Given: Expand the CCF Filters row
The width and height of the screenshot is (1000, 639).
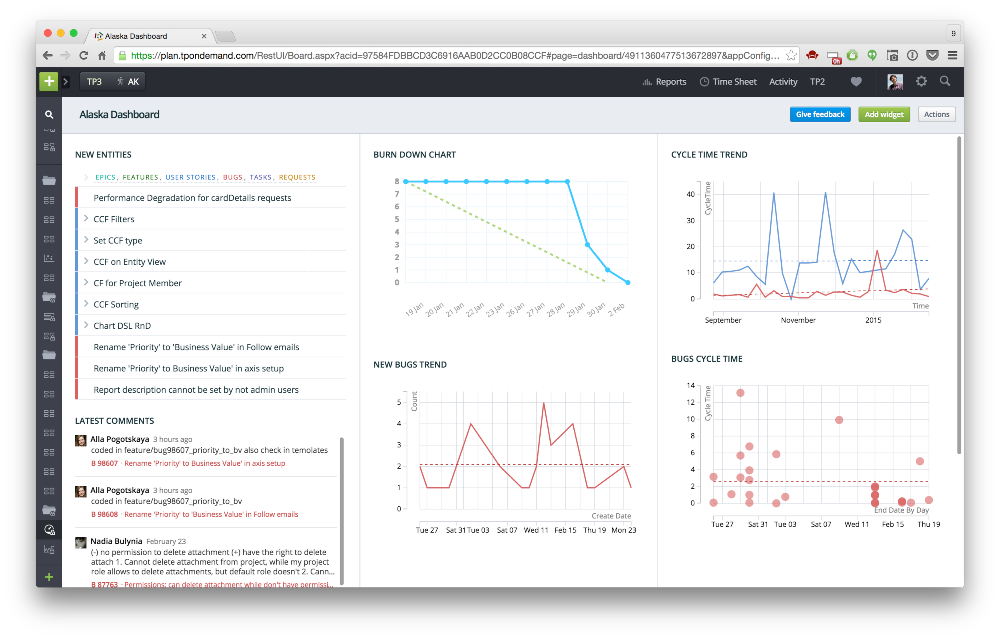Looking at the screenshot, I should [85, 219].
